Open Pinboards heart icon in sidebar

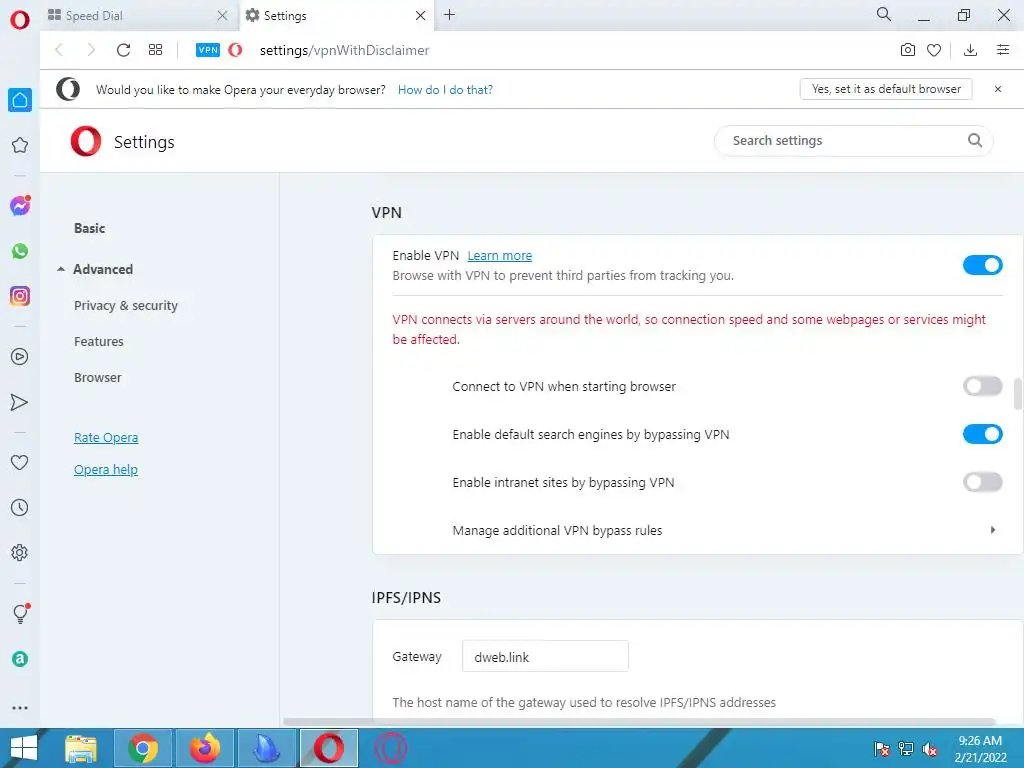[20, 462]
